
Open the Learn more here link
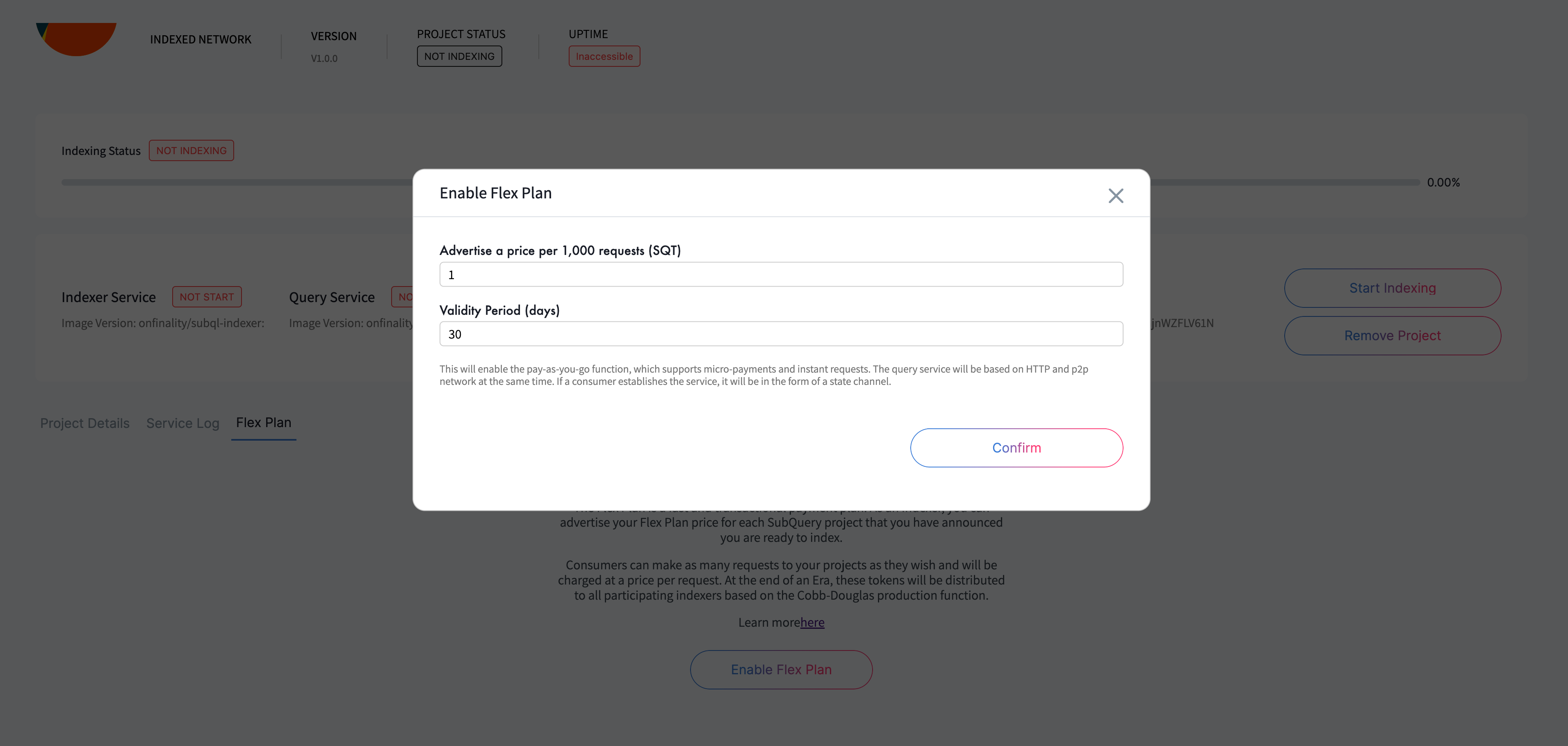pyautogui.click(x=812, y=623)
